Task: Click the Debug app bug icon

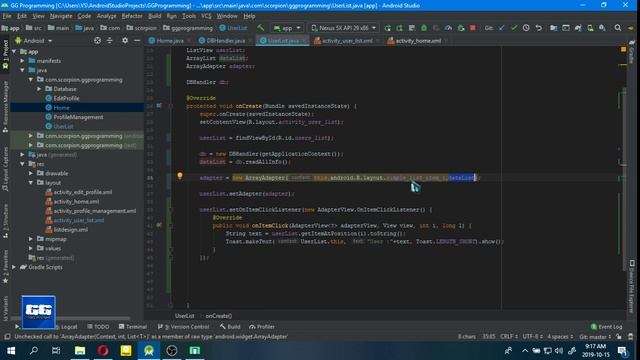Action: (424, 28)
